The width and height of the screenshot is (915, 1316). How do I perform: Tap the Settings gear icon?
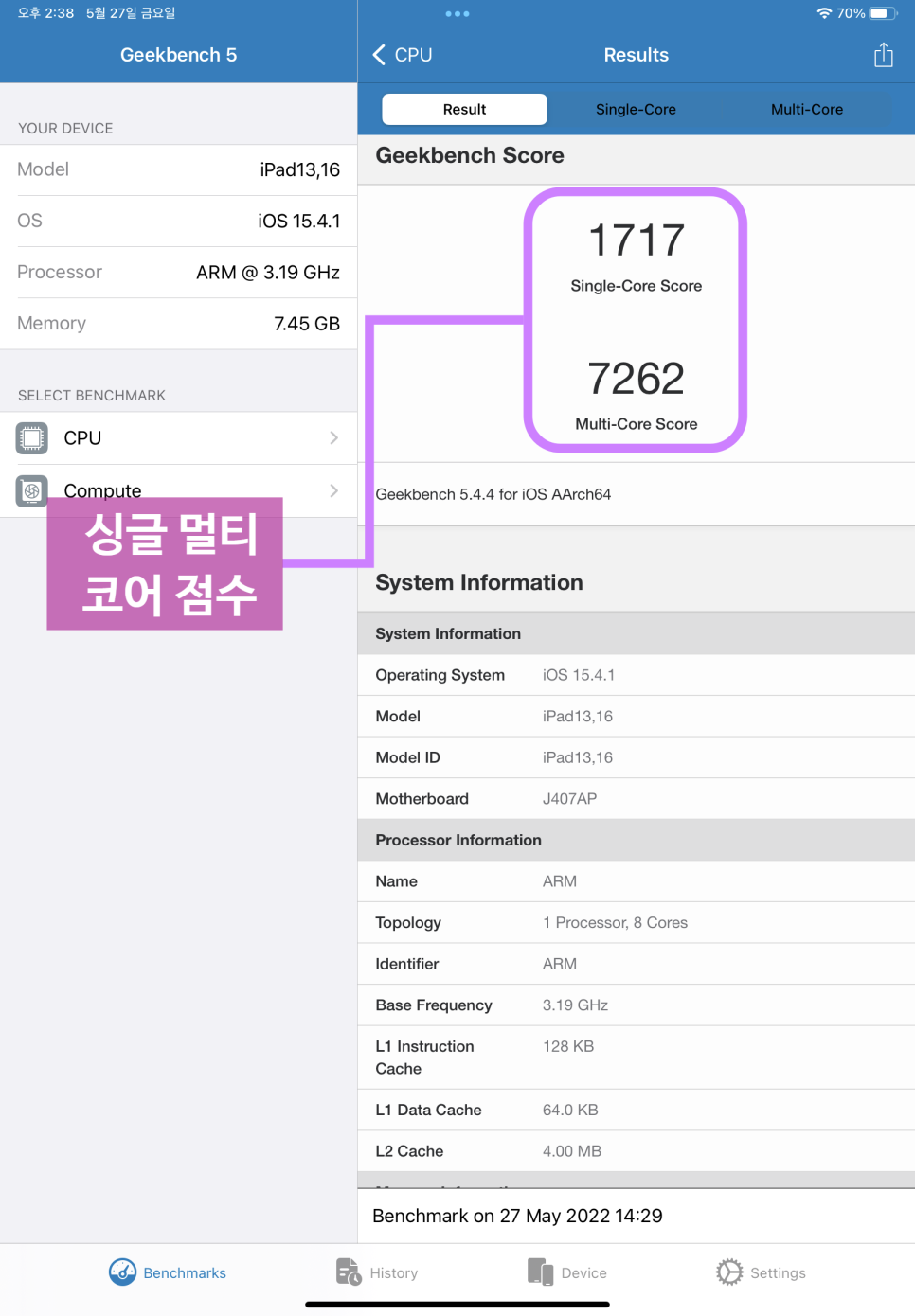[x=729, y=1272]
